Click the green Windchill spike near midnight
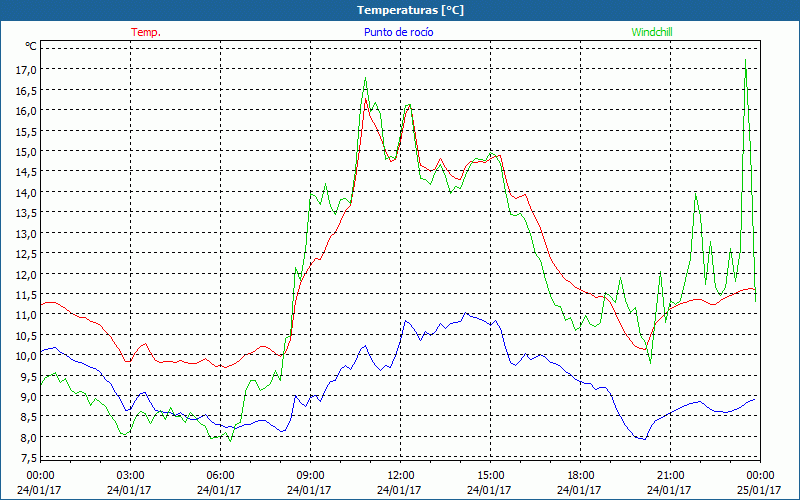 pyautogui.click(x=746, y=60)
